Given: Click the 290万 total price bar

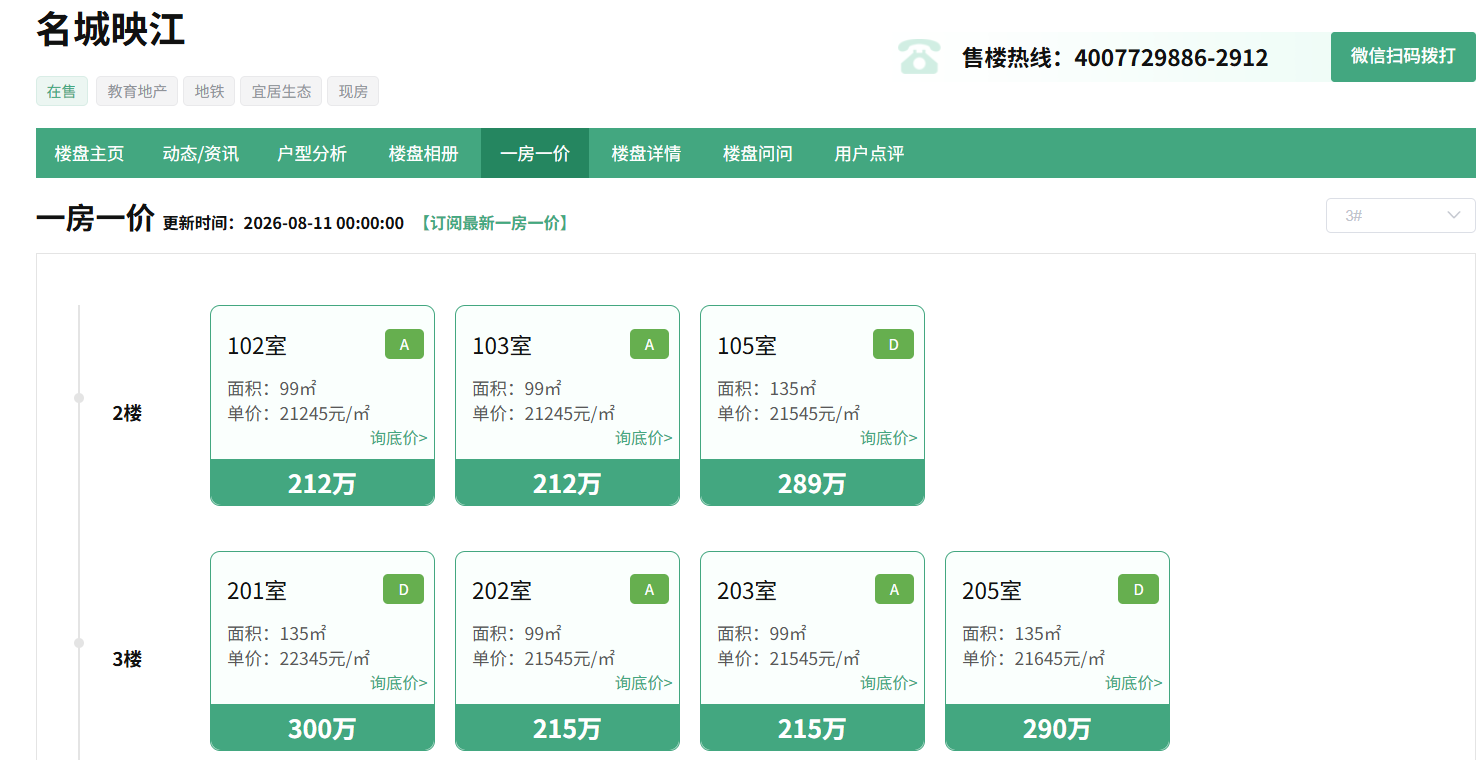Looking at the screenshot, I should [1057, 728].
